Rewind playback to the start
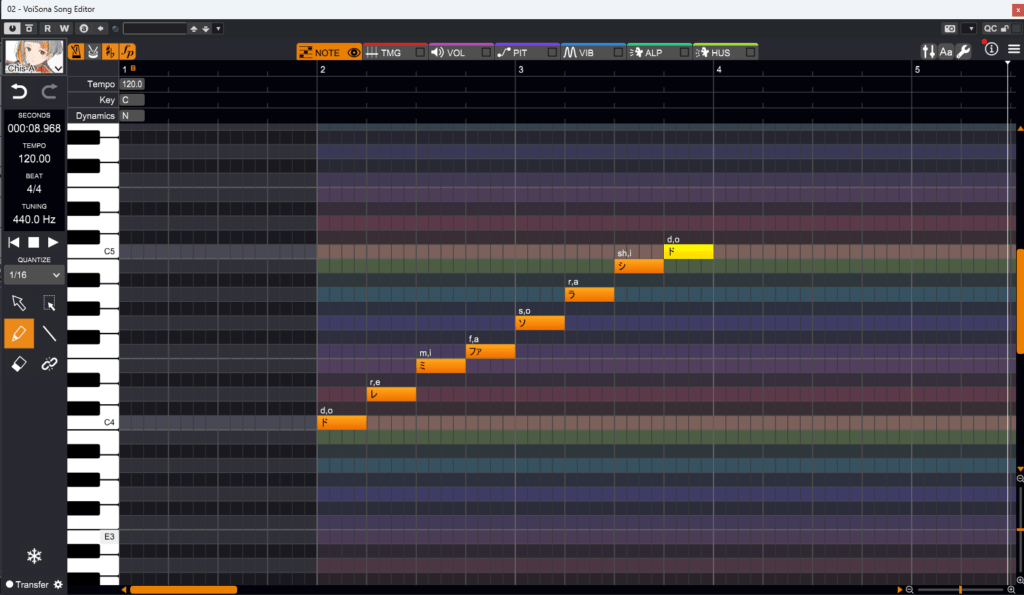 (14, 242)
